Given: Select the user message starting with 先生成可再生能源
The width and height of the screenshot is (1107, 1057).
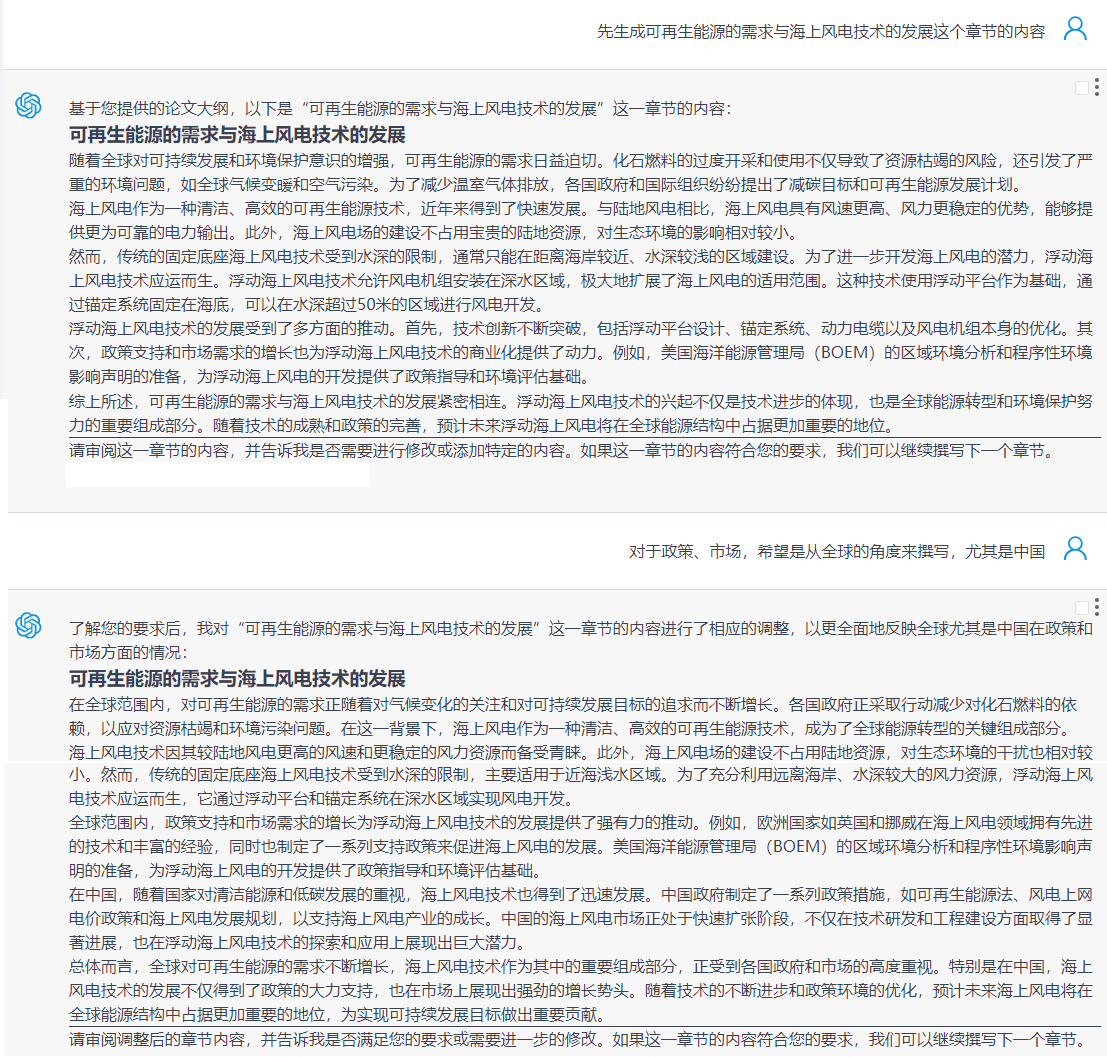Looking at the screenshot, I should click(x=820, y=32).
